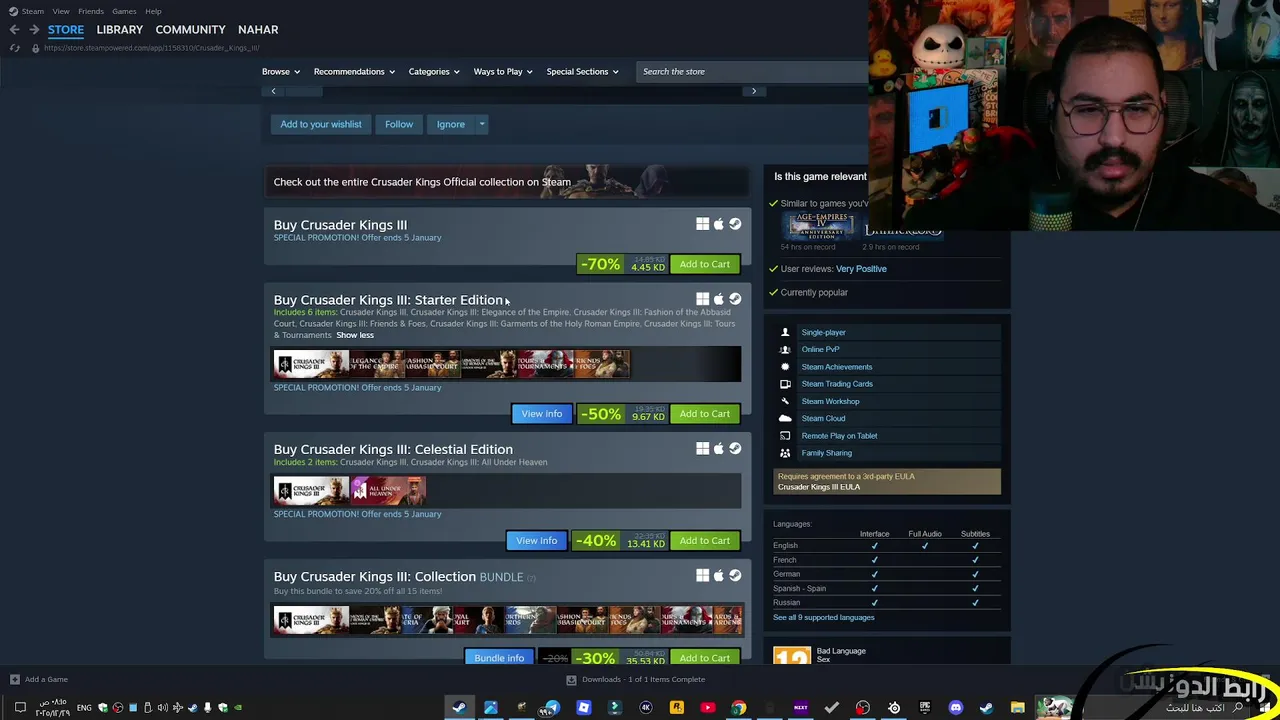Screen dimensions: 1280x720
Task: Open the Categories dropdown
Action: (x=434, y=72)
